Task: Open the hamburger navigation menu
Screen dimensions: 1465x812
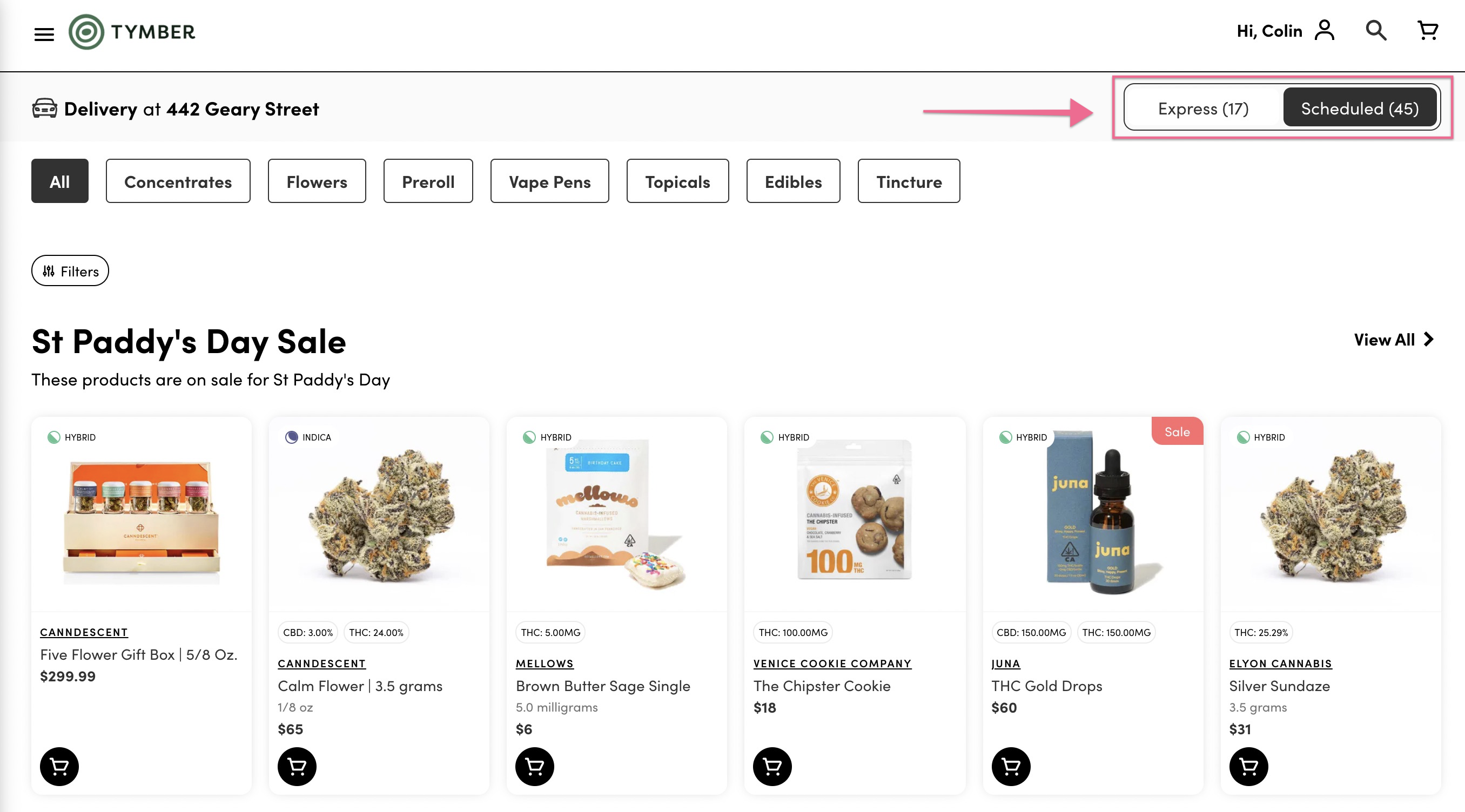Action: coord(44,34)
